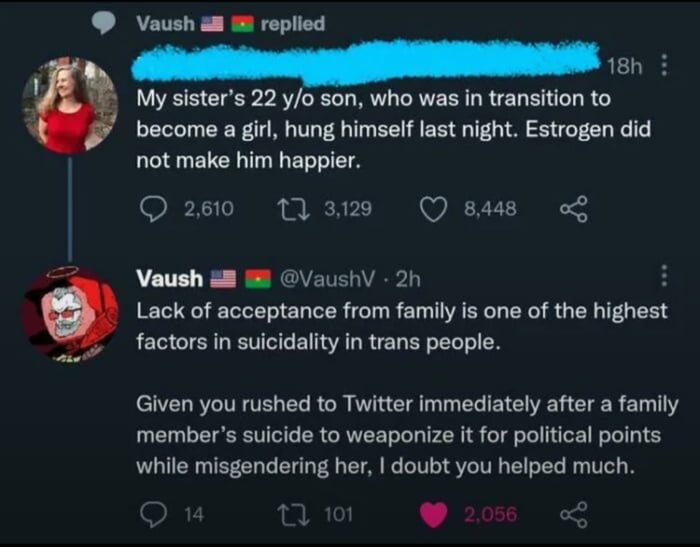Click reply icon on Vaush's tweet

click(151, 514)
